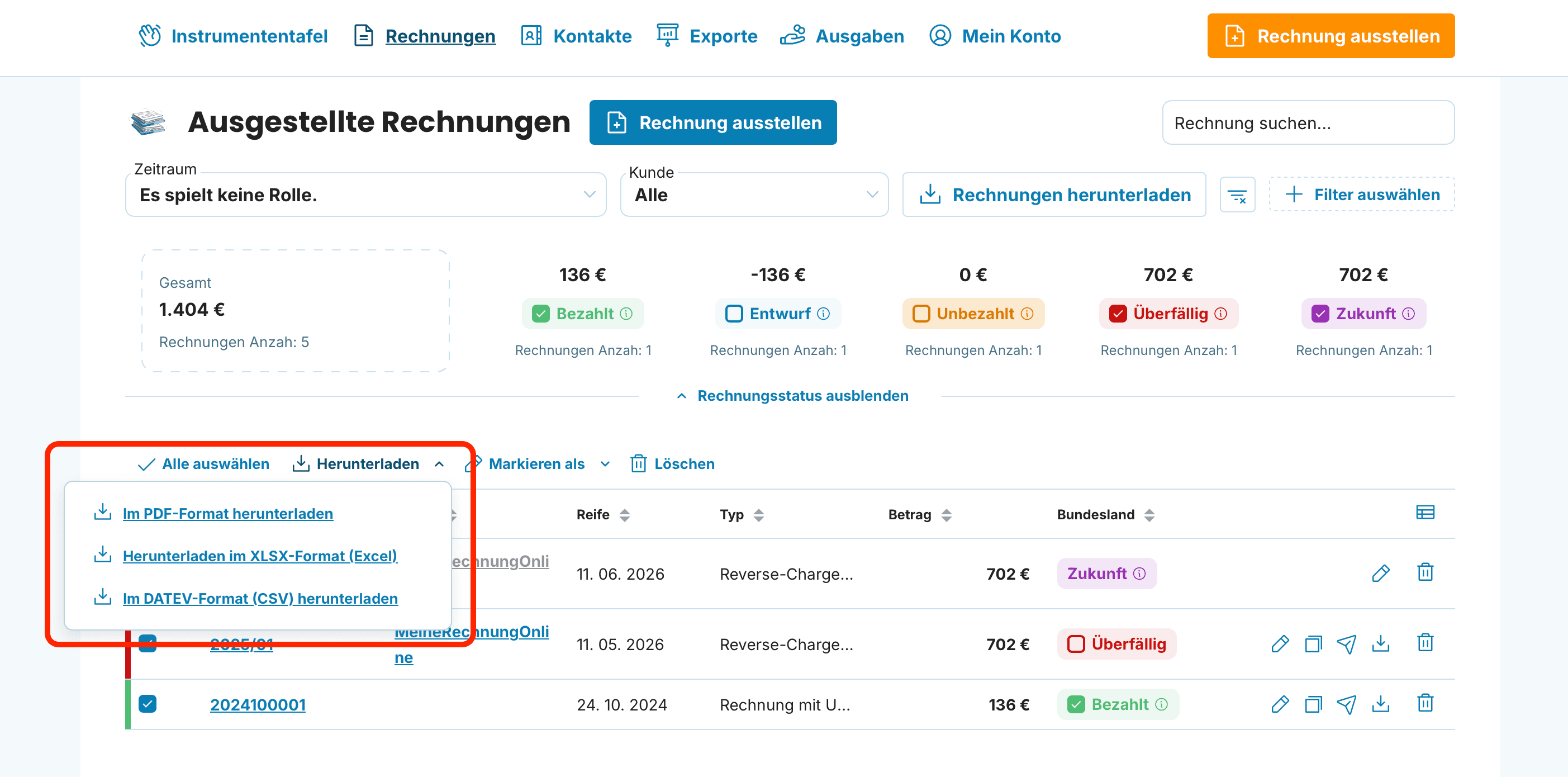Edit the Überfällig invoice row
The image size is (1568, 777).
tap(1280, 643)
